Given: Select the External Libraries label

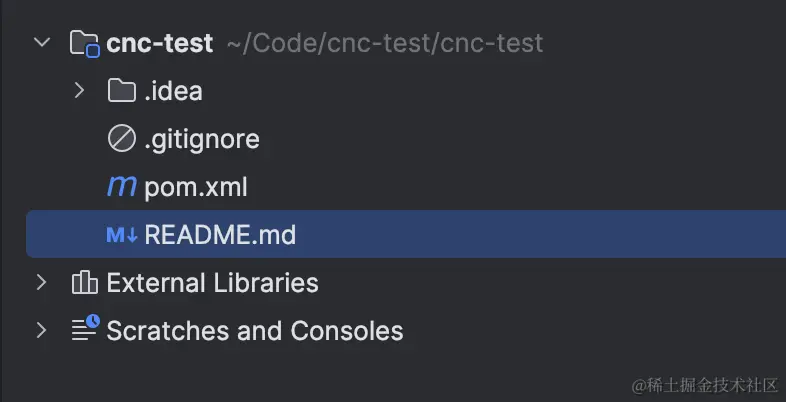Looking at the screenshot, I should click(212, 283).
